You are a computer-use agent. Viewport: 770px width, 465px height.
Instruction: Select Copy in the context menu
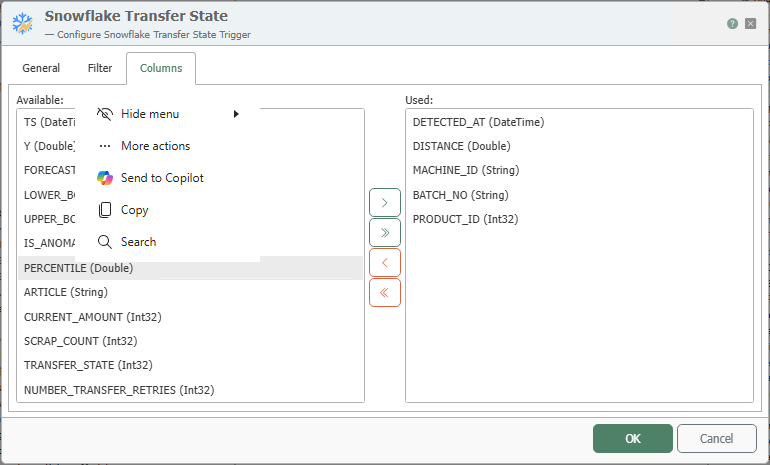click(167, 210)
